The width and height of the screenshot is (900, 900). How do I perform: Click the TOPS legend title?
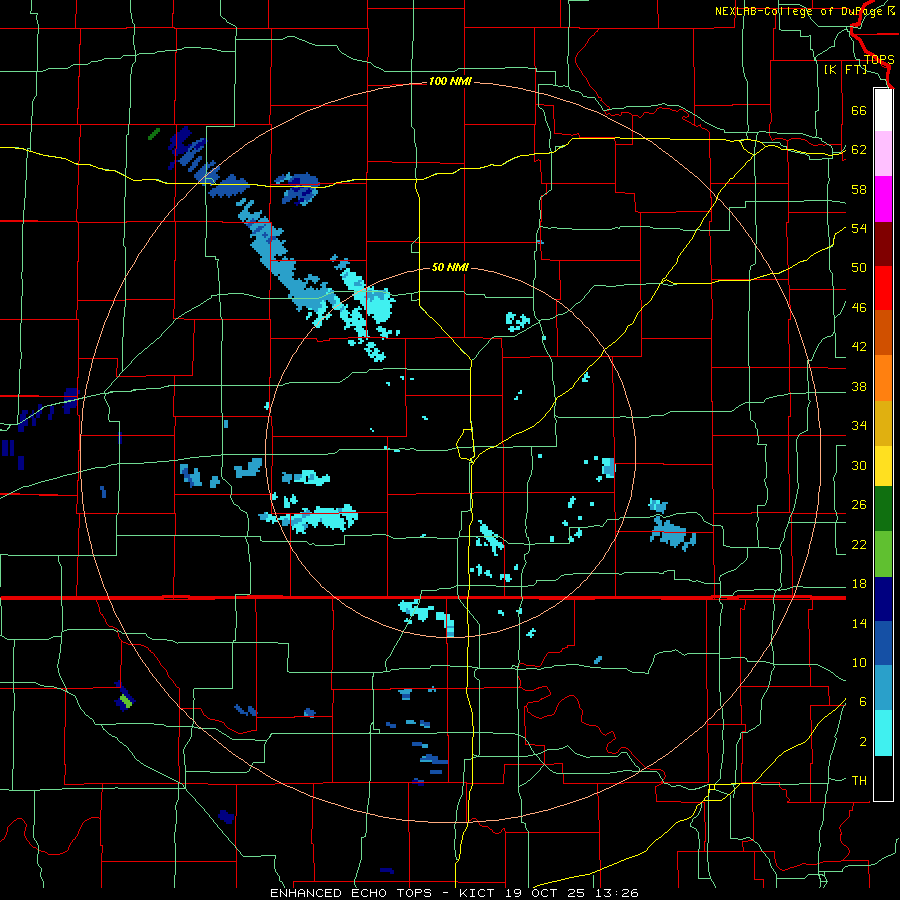[879, 60]
